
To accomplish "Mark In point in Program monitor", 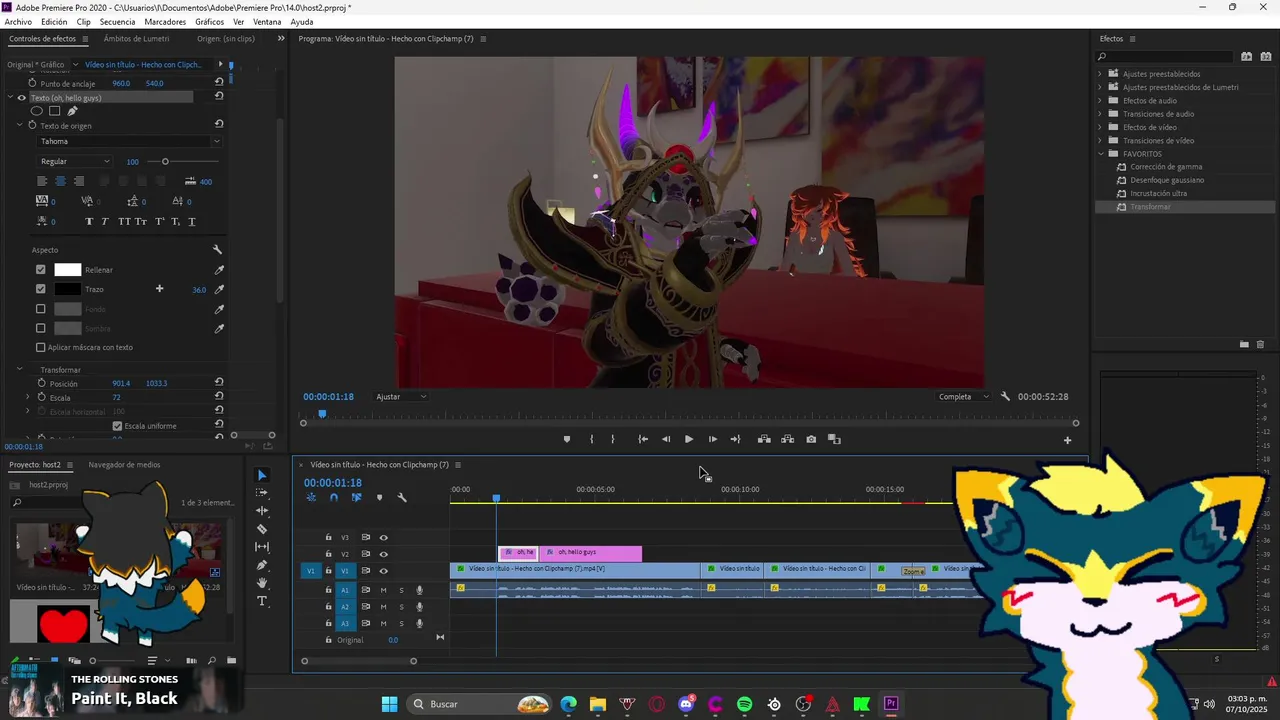I will (x=592, y=439).
